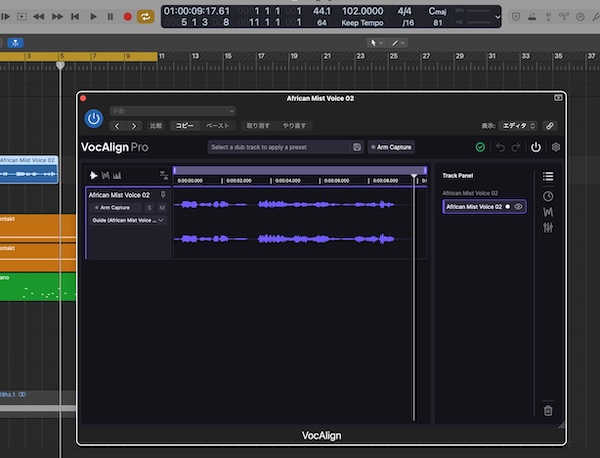The image size is (600, 458).
Task: Pin the African Mist Voice 02 track
Action: pyautogui.click(x=163, y=195)
